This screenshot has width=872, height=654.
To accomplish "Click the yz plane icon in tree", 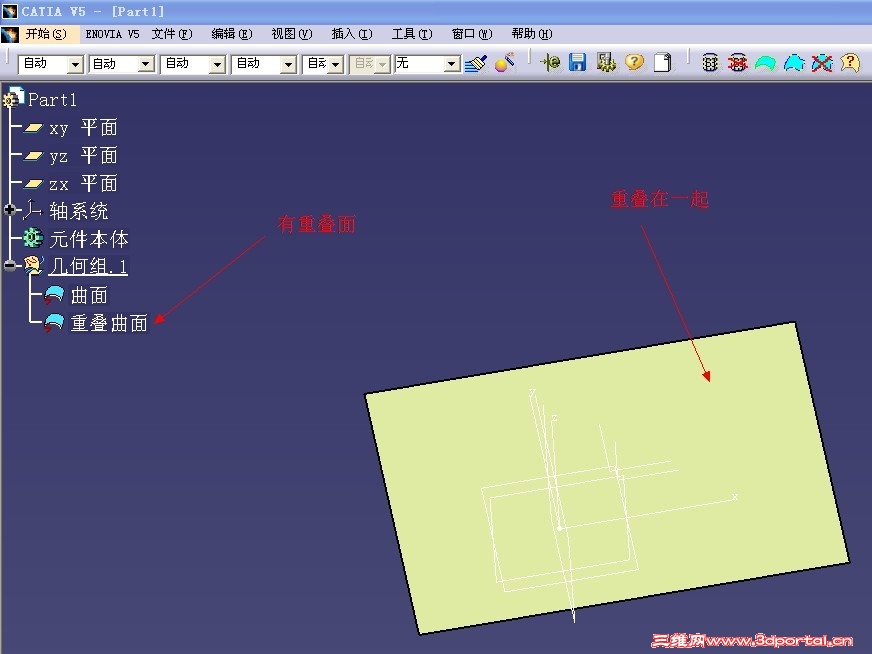I will coord(33,156).
